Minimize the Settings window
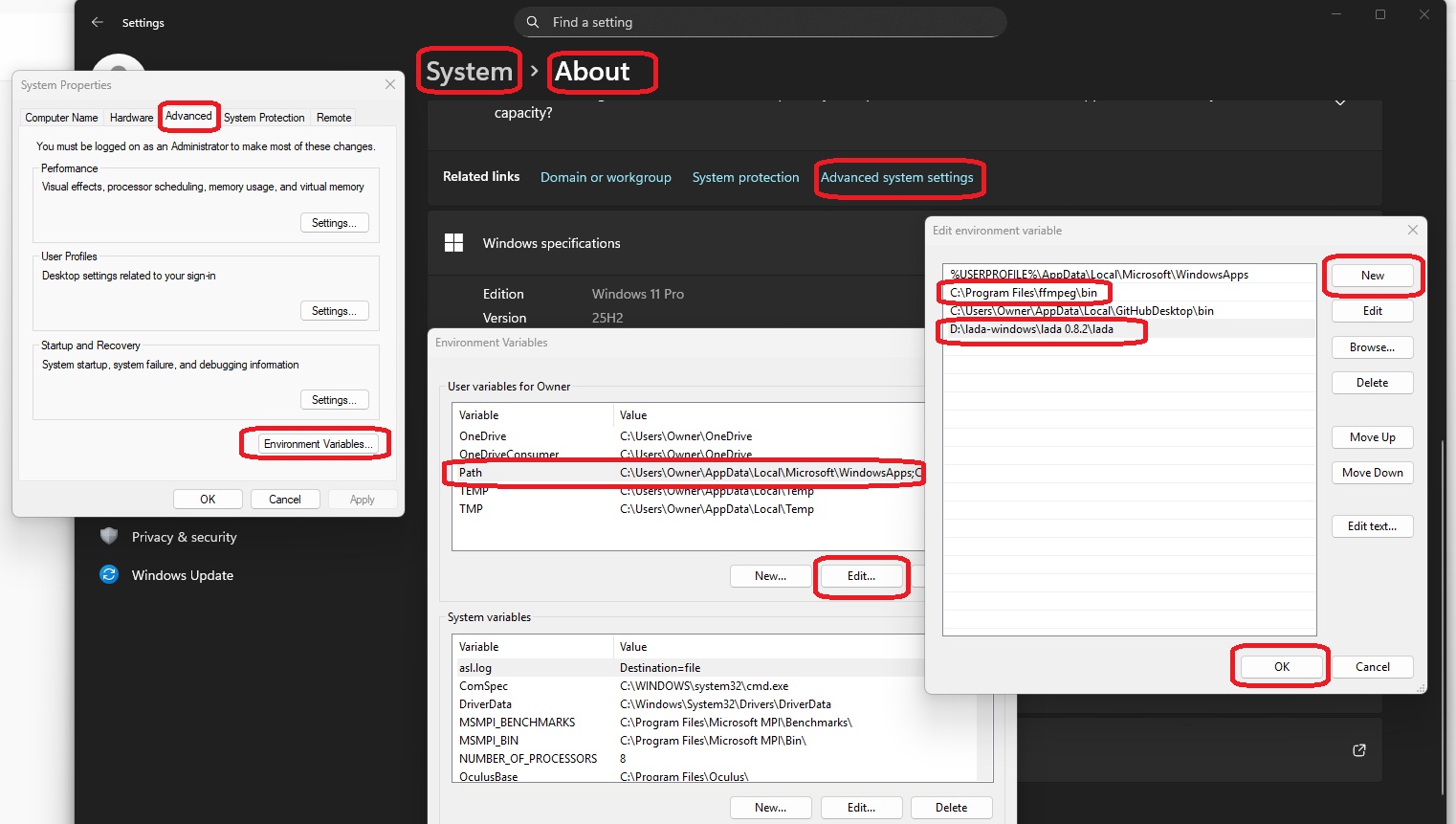 click(x=1336, y=14)
